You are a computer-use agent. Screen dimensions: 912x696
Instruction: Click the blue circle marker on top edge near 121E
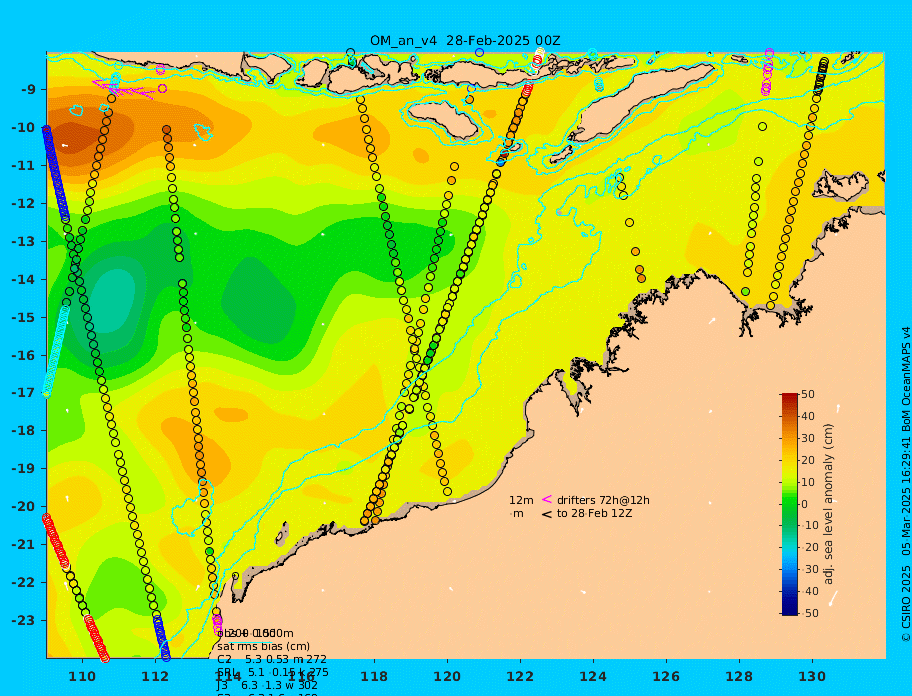479,52
